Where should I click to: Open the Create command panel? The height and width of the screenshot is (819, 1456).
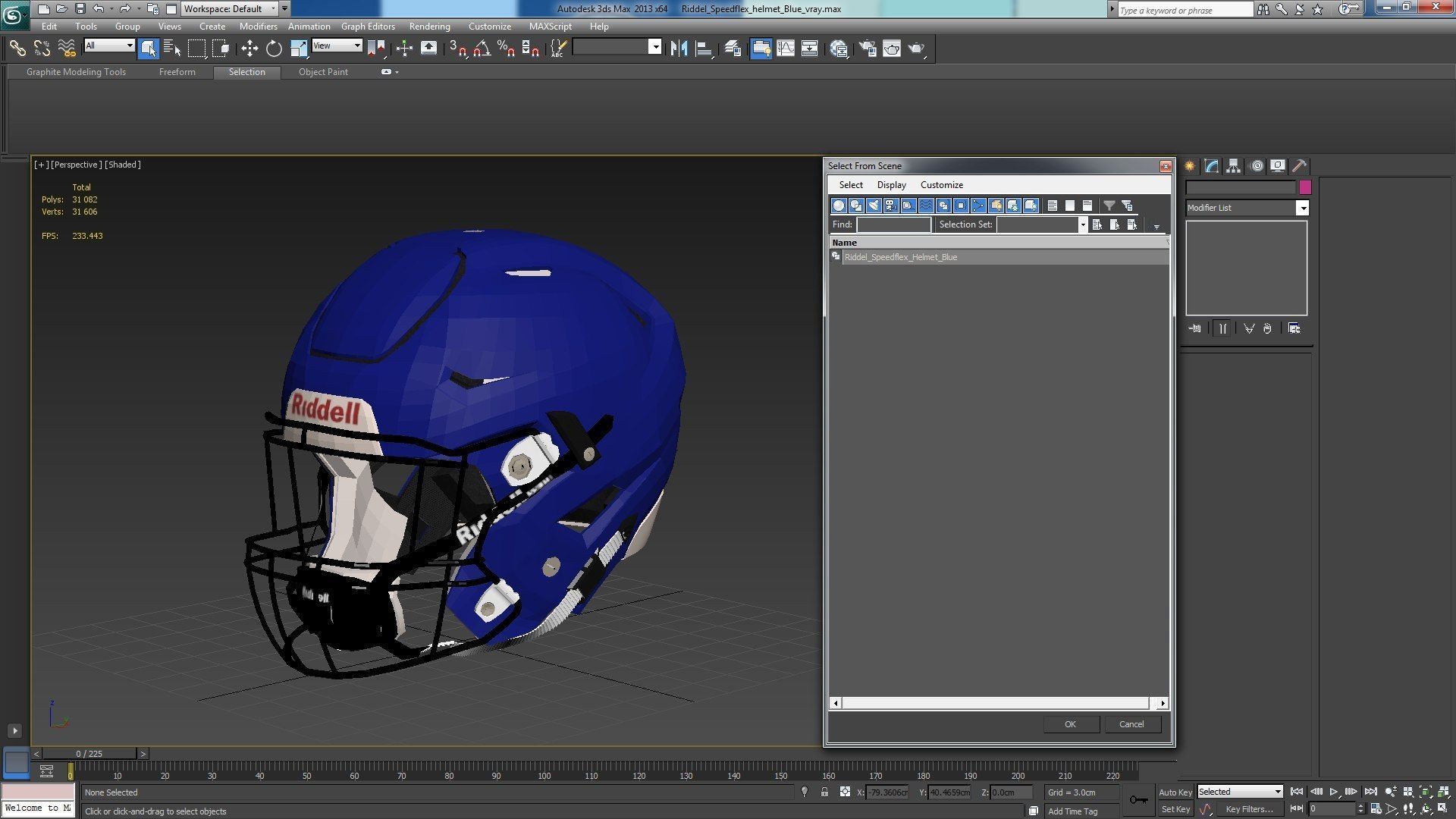tap(1190, 166)
